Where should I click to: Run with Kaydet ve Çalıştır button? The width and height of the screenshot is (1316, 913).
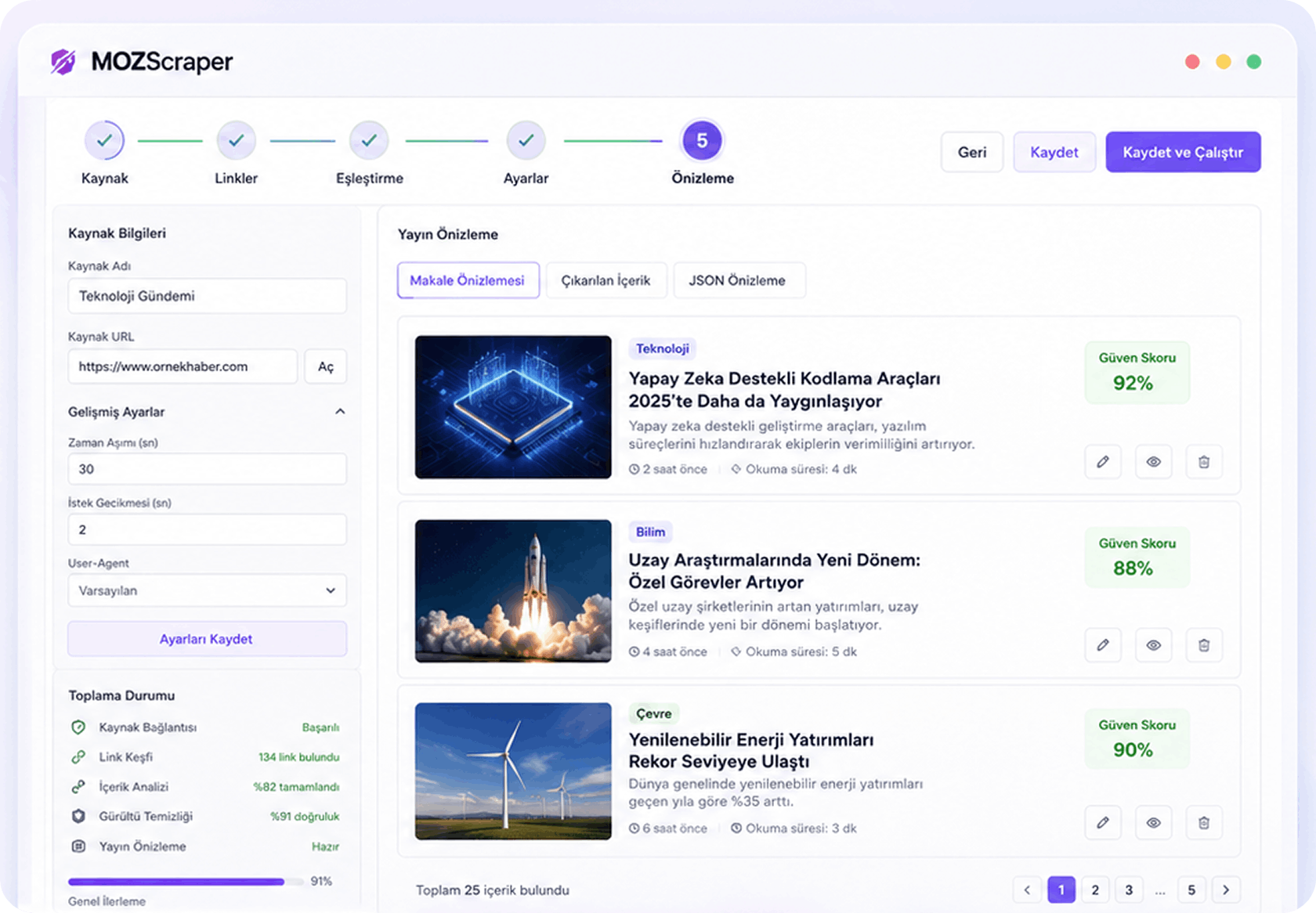1183,152
